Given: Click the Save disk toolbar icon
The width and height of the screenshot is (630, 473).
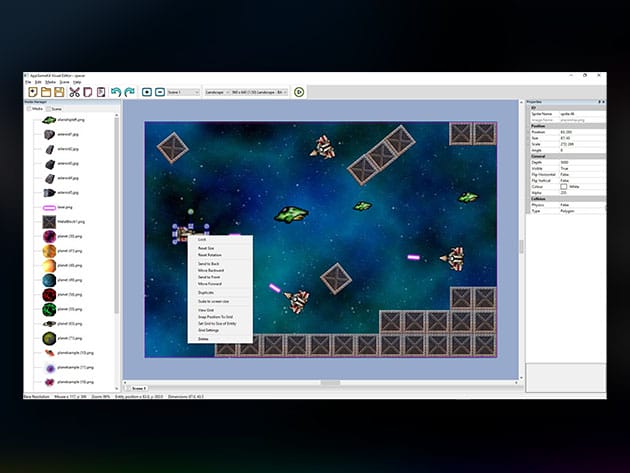Looking at the screenshot, I should tap(59, 92).
